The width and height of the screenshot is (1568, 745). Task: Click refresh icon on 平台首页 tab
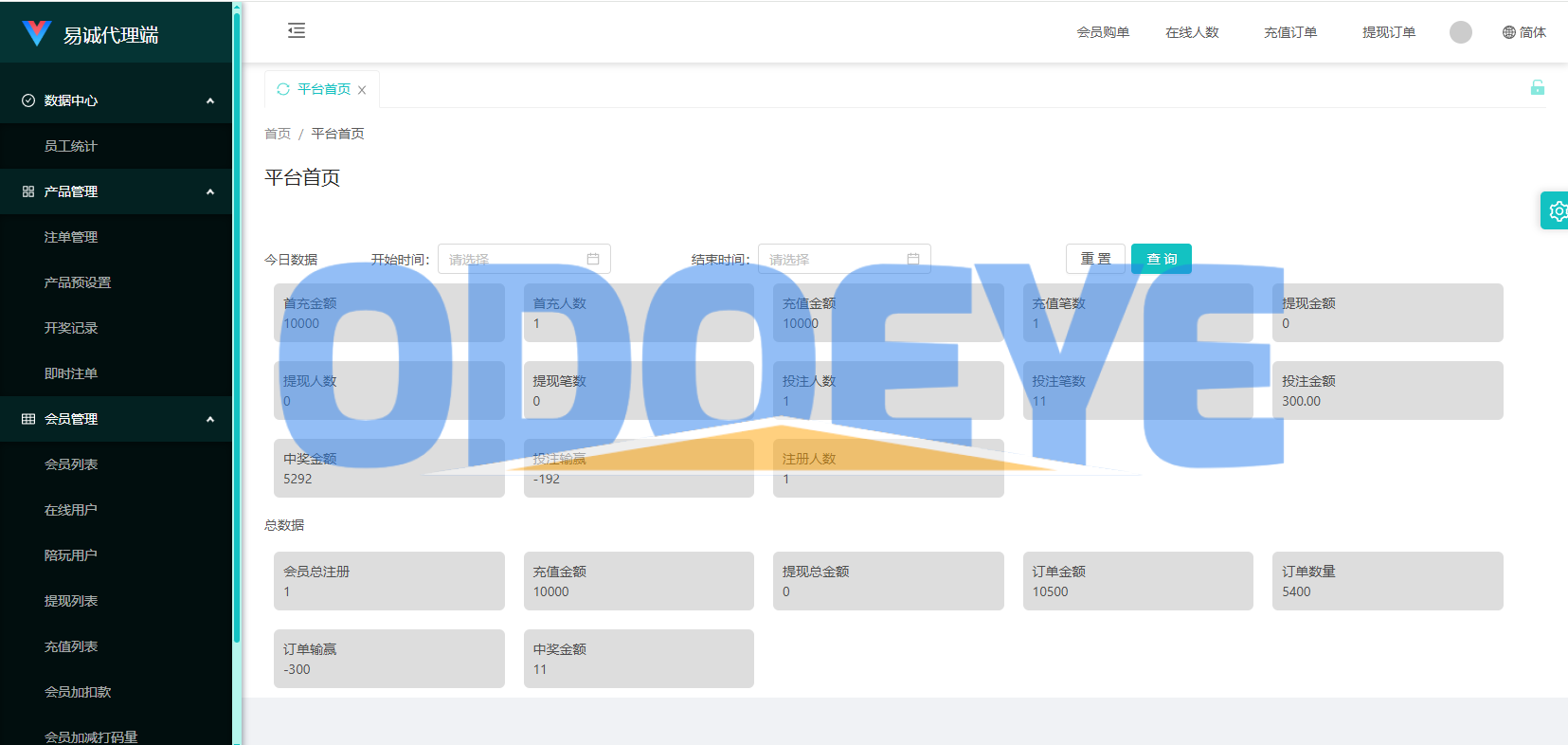click(x=282, y=89)
